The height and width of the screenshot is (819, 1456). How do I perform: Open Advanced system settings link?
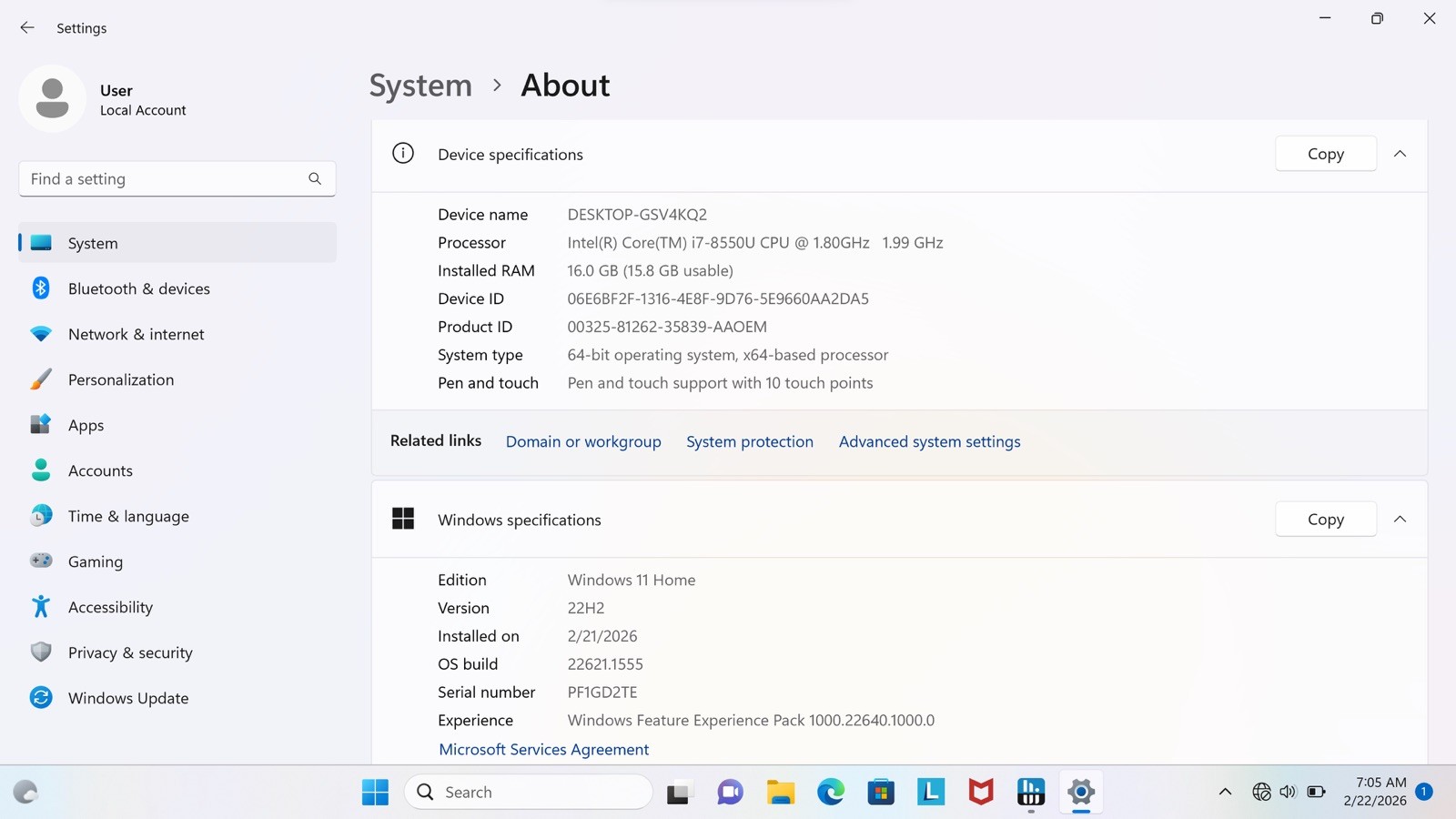tap(929, 441)
